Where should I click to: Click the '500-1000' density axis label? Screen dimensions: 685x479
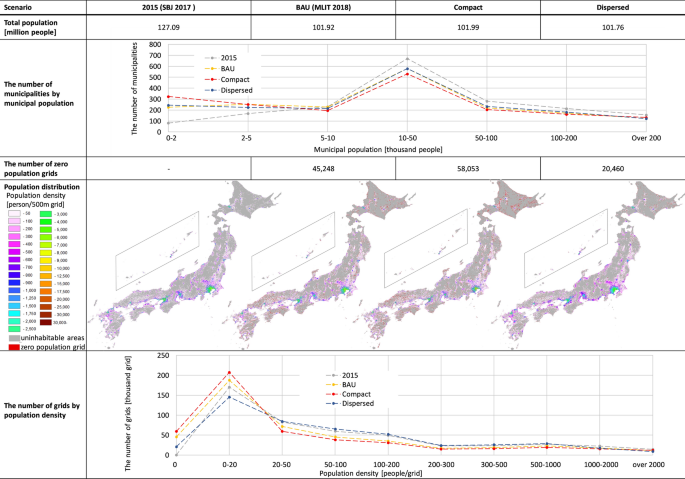click(546, 465)
